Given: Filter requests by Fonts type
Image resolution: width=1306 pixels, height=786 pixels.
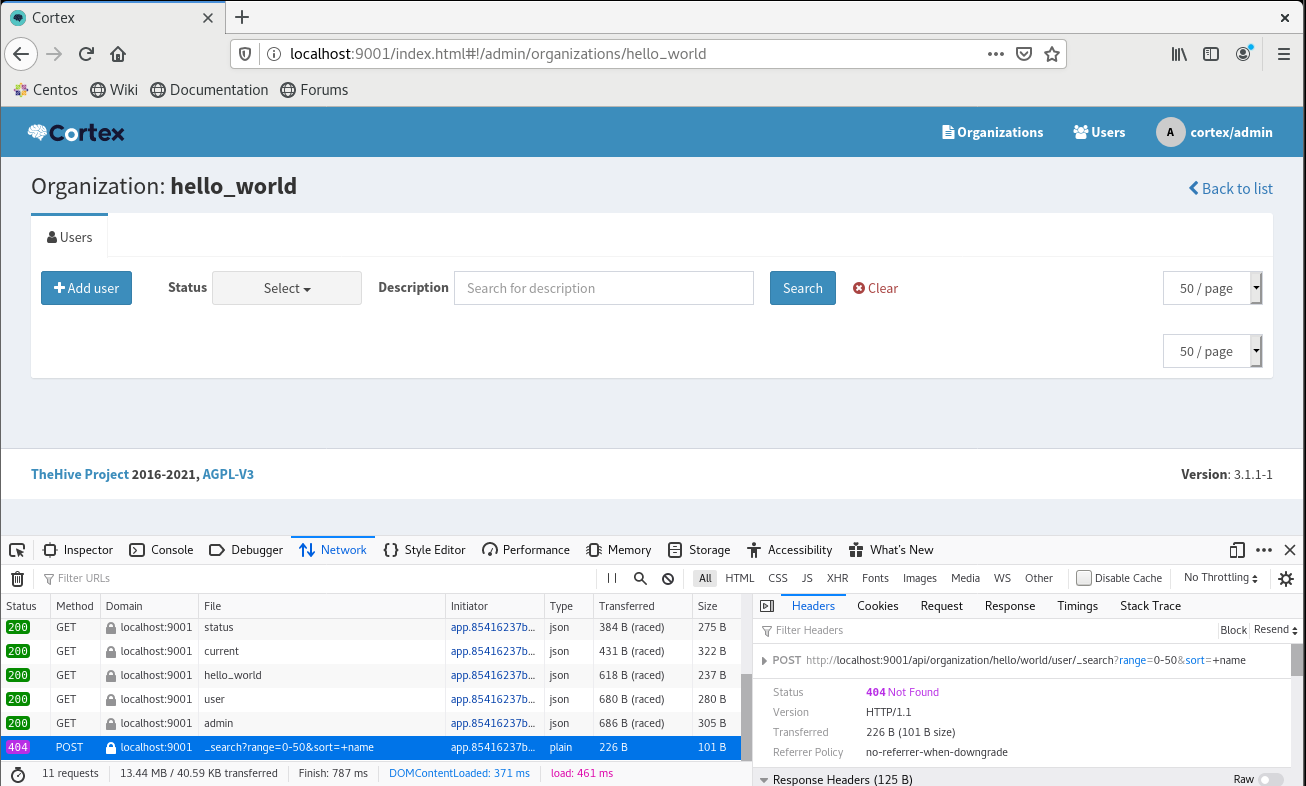Looking at the screenshot, I should click(875, 578).
